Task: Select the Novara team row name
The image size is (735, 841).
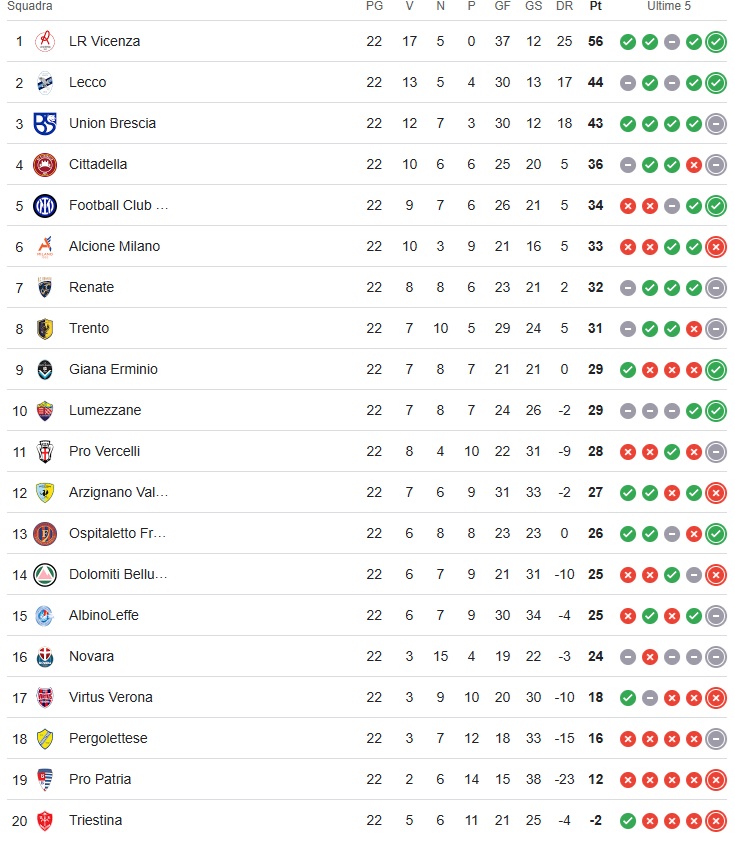Action: (91, 657)
